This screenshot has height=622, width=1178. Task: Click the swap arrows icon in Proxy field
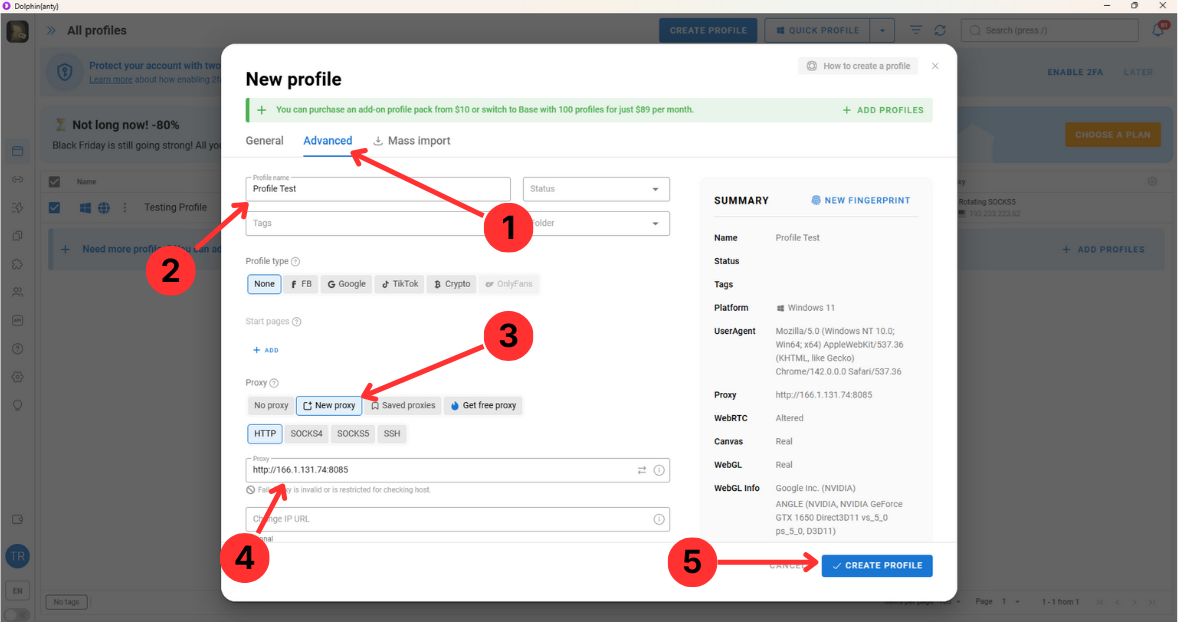(x=642, y=470)
